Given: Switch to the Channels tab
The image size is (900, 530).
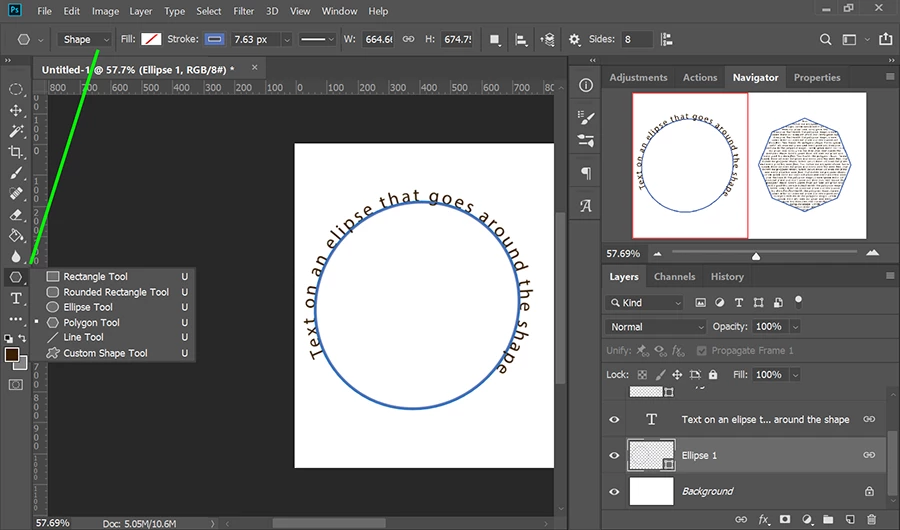Looking at the screenshot, I should [674, 277].
